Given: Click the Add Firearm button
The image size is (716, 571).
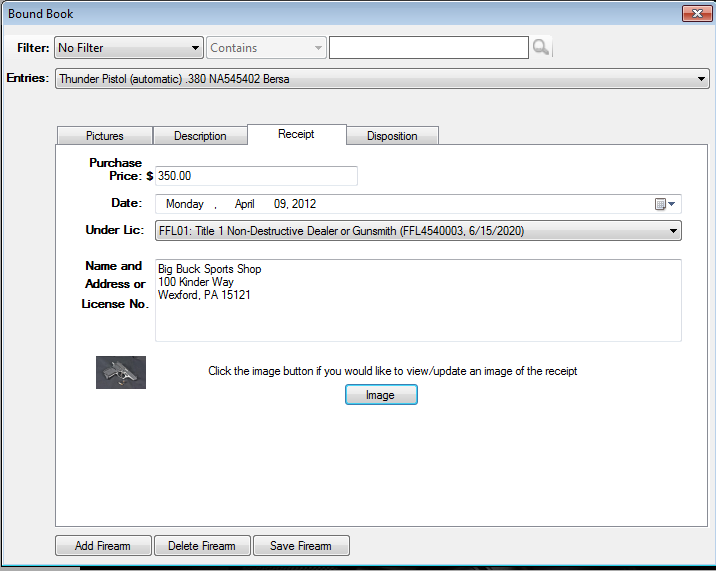Looking at the screenshot, I should [103, 545].
